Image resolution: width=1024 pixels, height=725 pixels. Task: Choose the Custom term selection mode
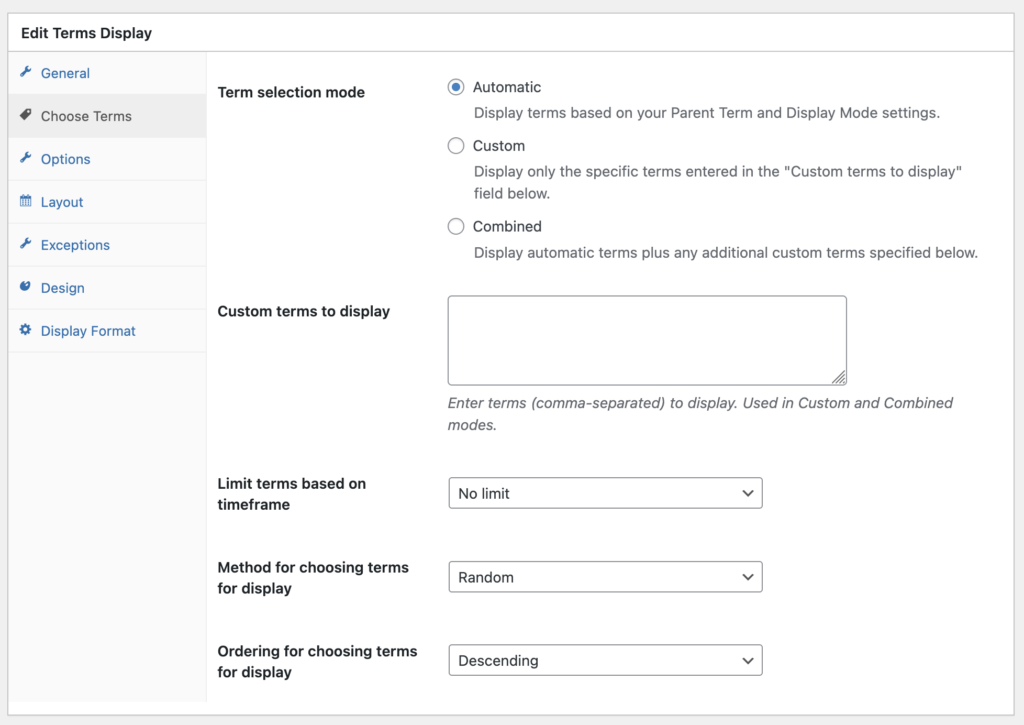point(456,146)
